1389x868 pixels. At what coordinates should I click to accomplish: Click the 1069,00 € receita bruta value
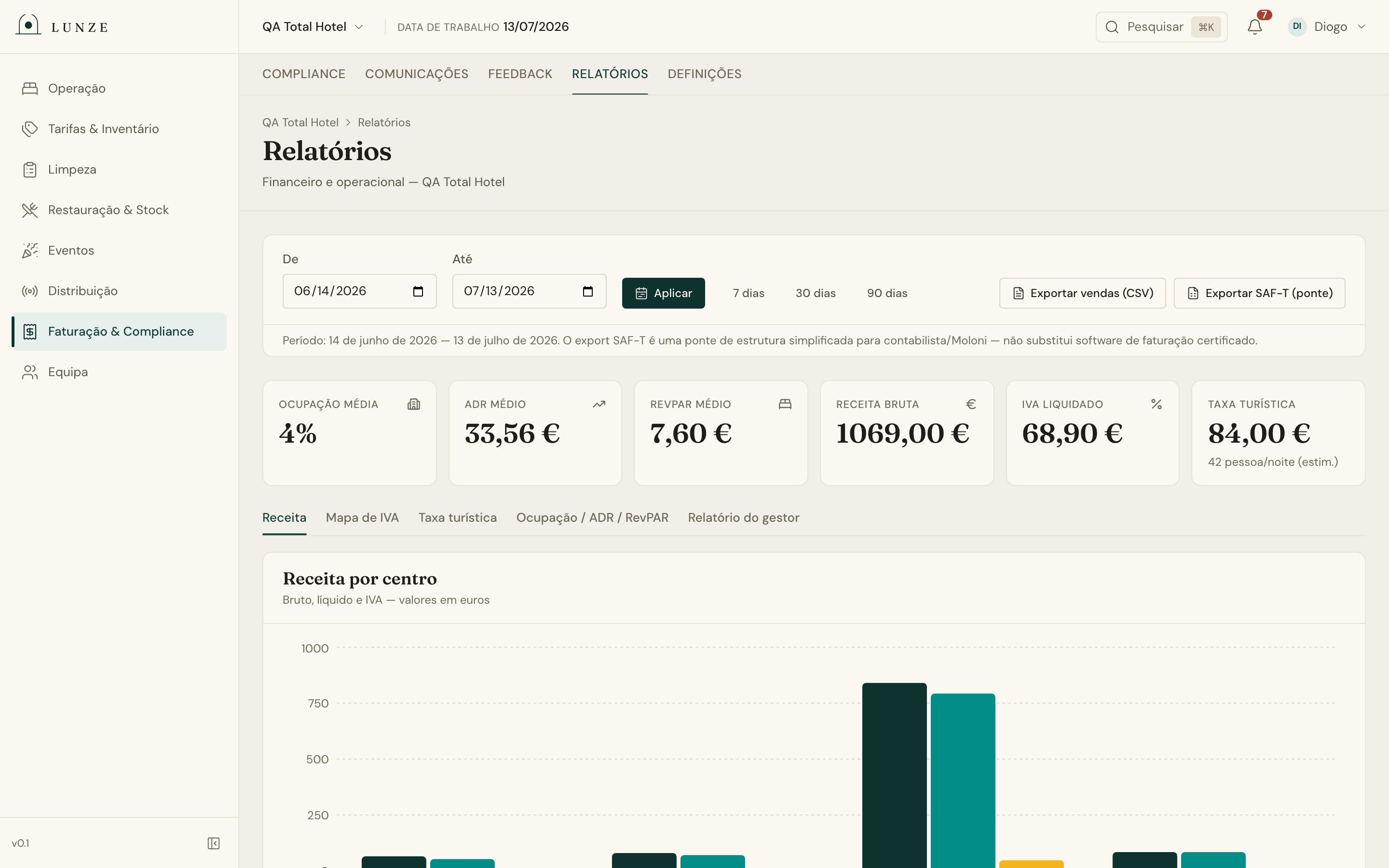(902, 434)
